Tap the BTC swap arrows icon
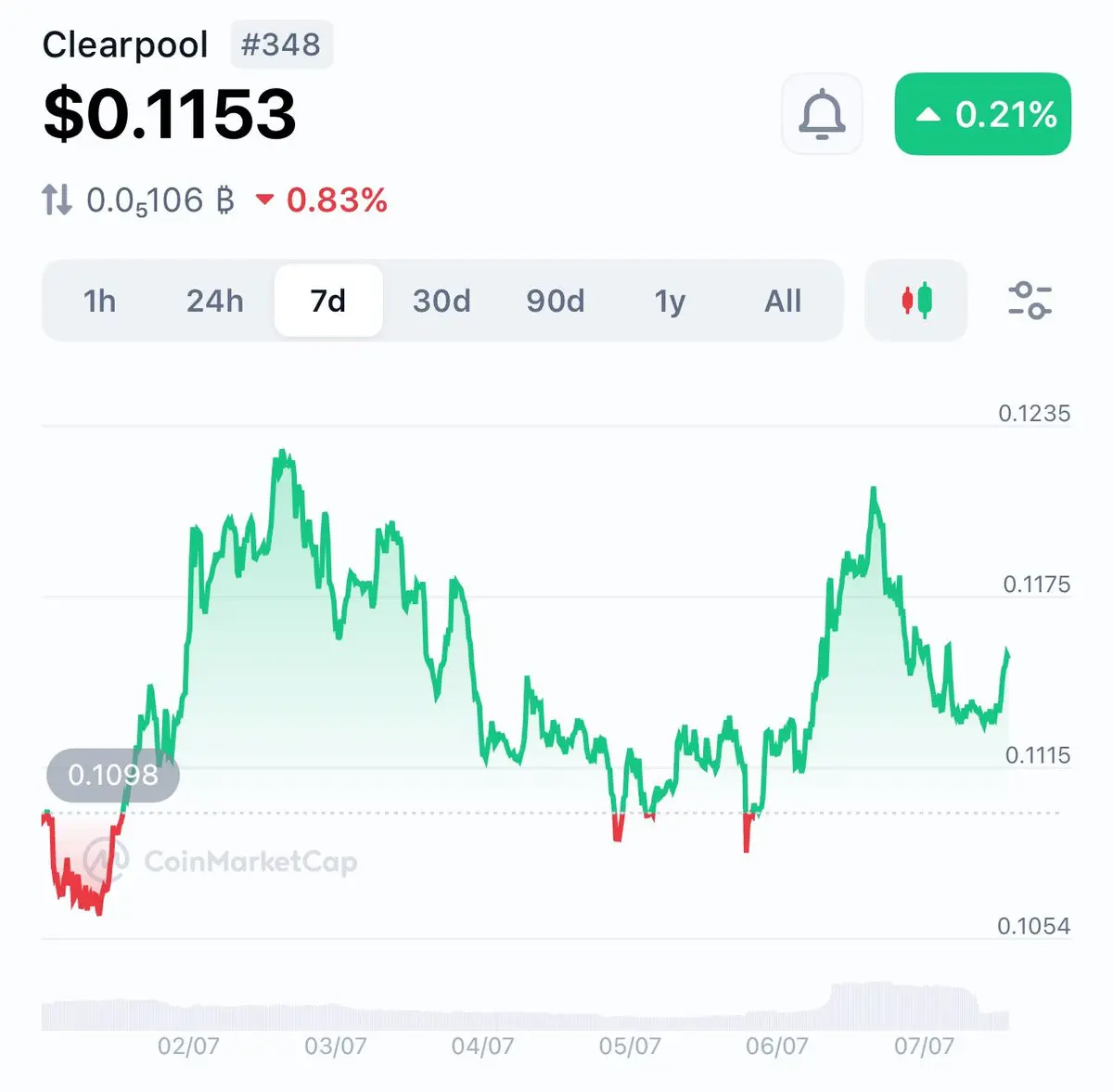 [57, 199]
